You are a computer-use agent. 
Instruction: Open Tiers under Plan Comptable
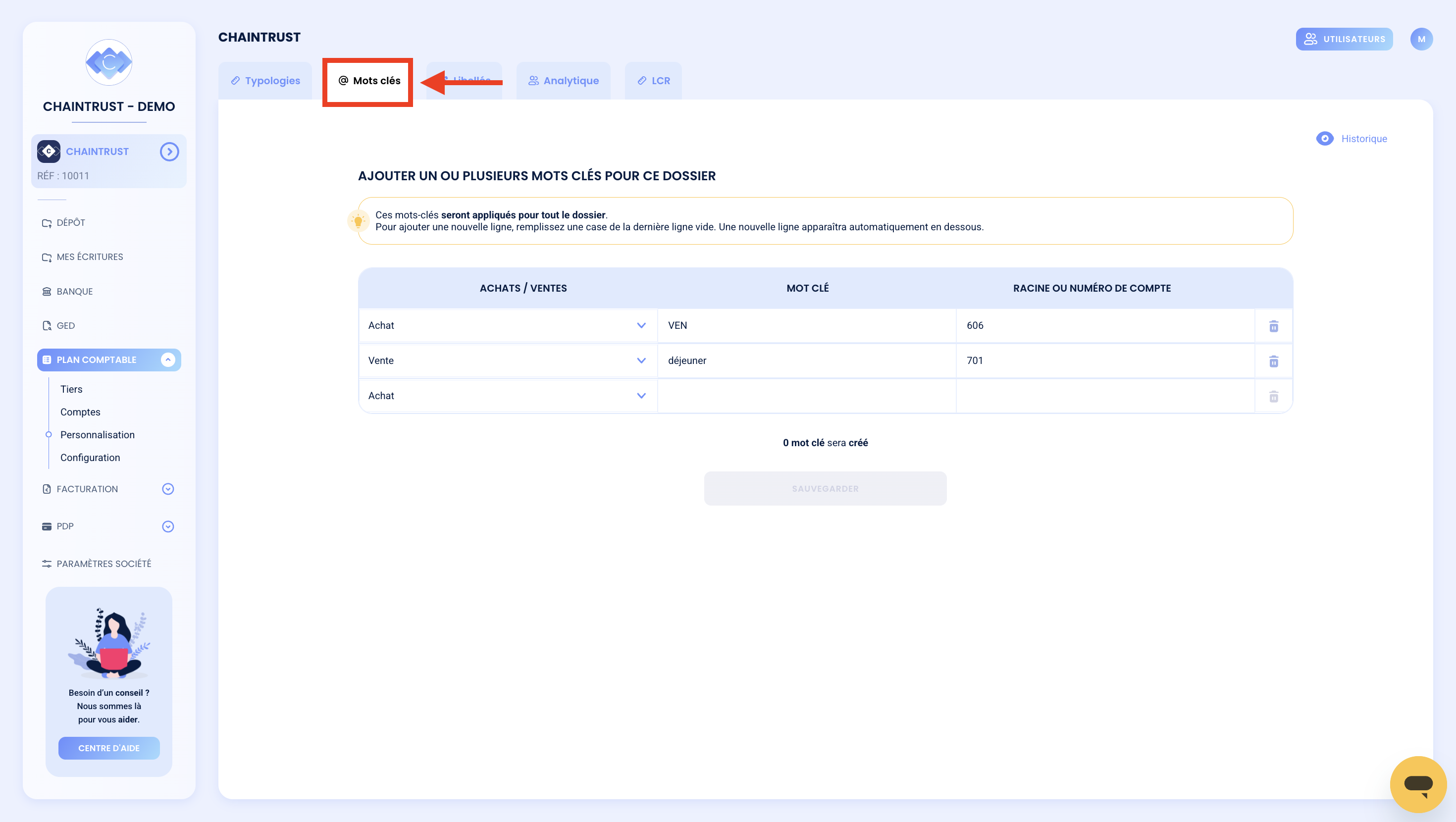(71, 389)
